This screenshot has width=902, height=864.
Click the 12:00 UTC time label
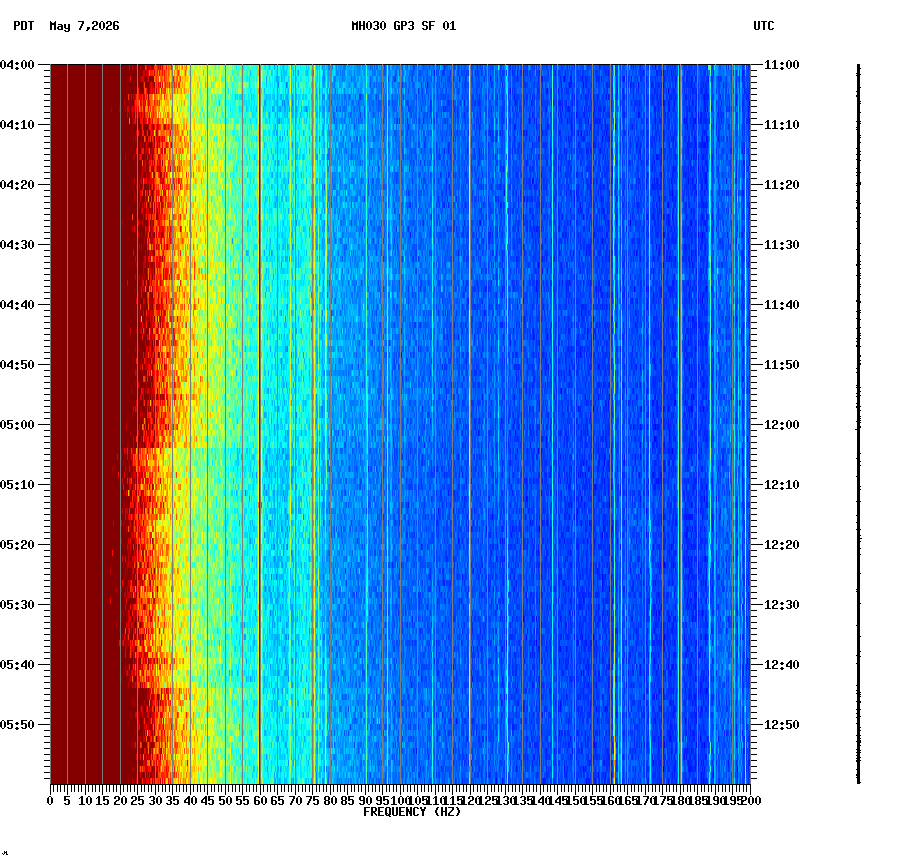tap(782, 425)
